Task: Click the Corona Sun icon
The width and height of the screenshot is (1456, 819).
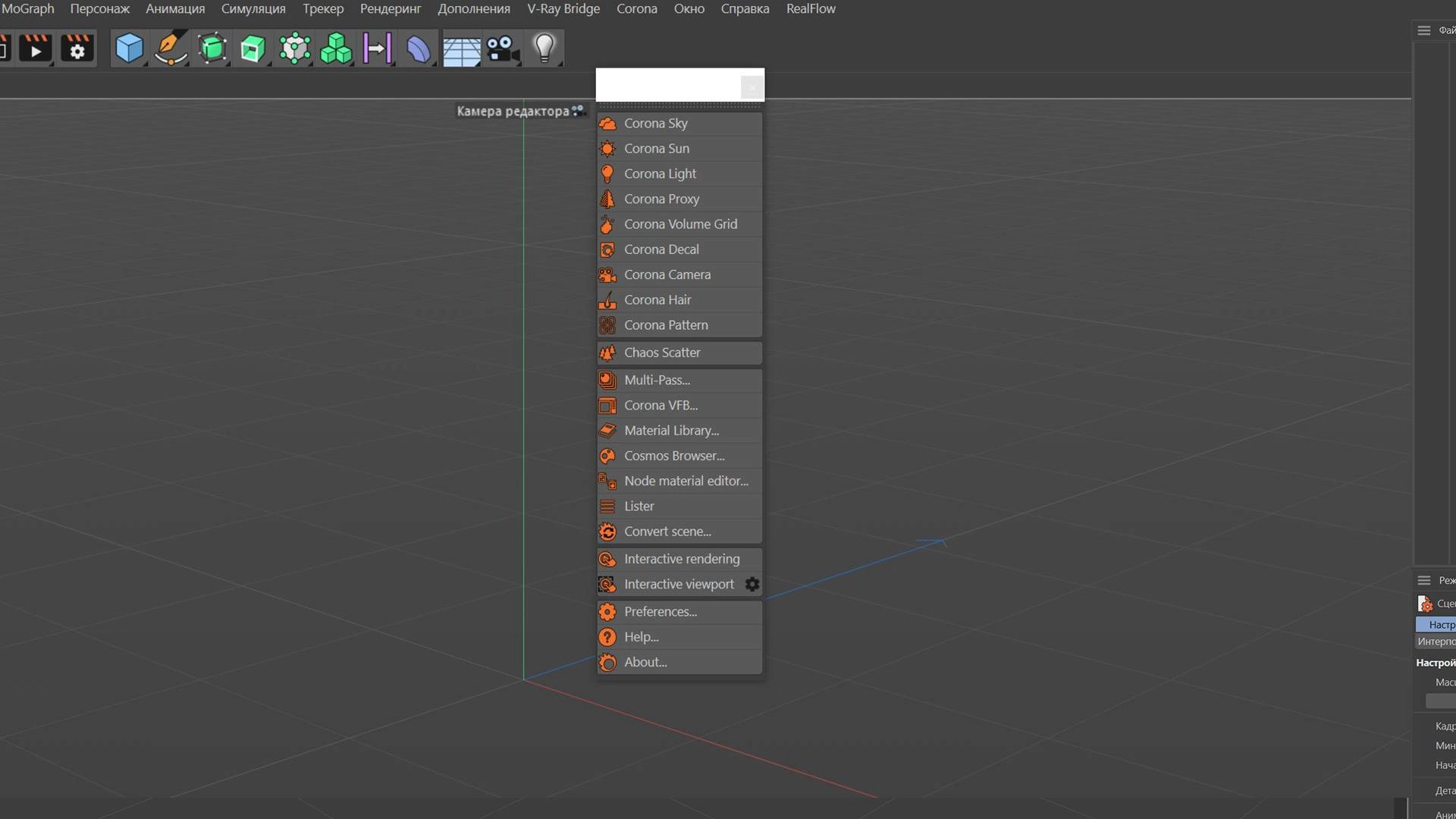Action: (607, 149)
